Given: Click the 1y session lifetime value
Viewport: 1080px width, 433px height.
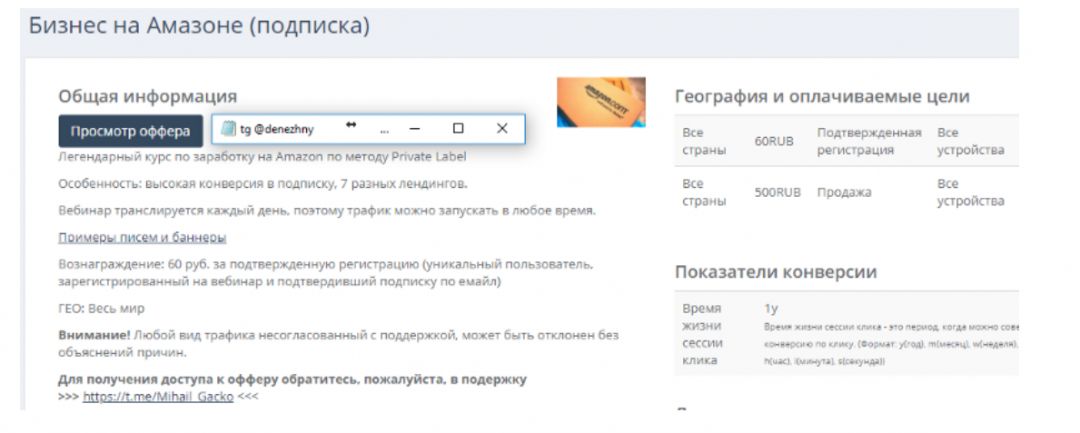Looking at the screenshot, I should (771, 308).
